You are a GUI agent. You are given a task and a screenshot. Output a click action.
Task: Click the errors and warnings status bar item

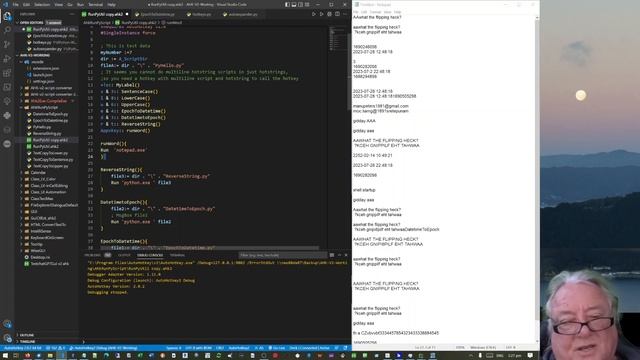pos(55,348)
